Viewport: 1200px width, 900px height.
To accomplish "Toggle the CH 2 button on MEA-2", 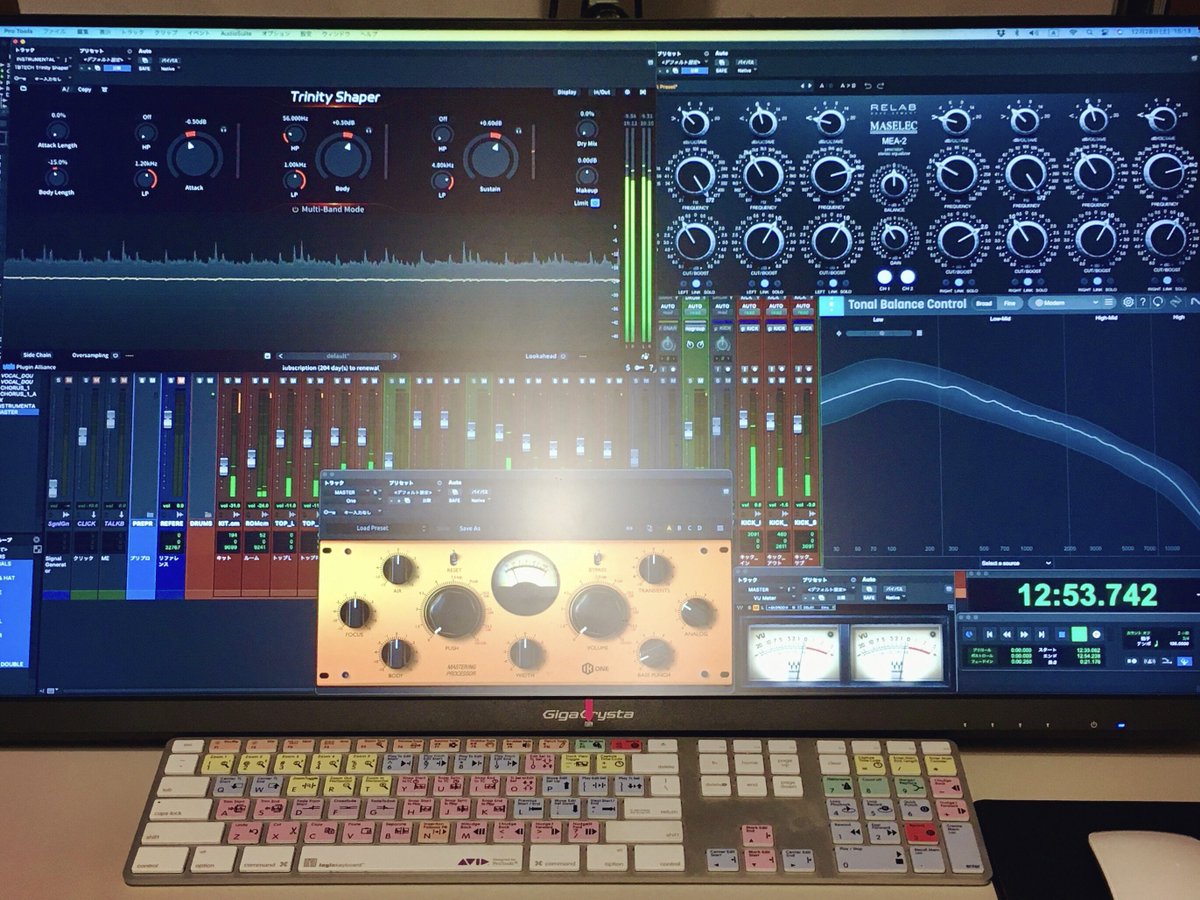I will point(907,277).
